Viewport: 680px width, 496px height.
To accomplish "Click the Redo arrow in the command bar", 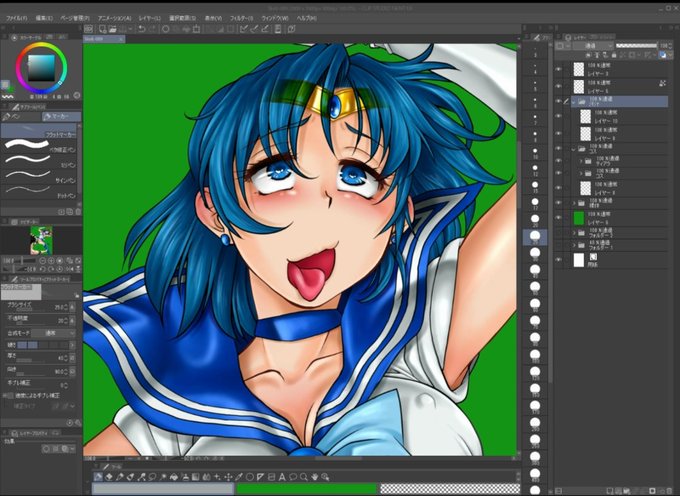I will pos(153,29).
